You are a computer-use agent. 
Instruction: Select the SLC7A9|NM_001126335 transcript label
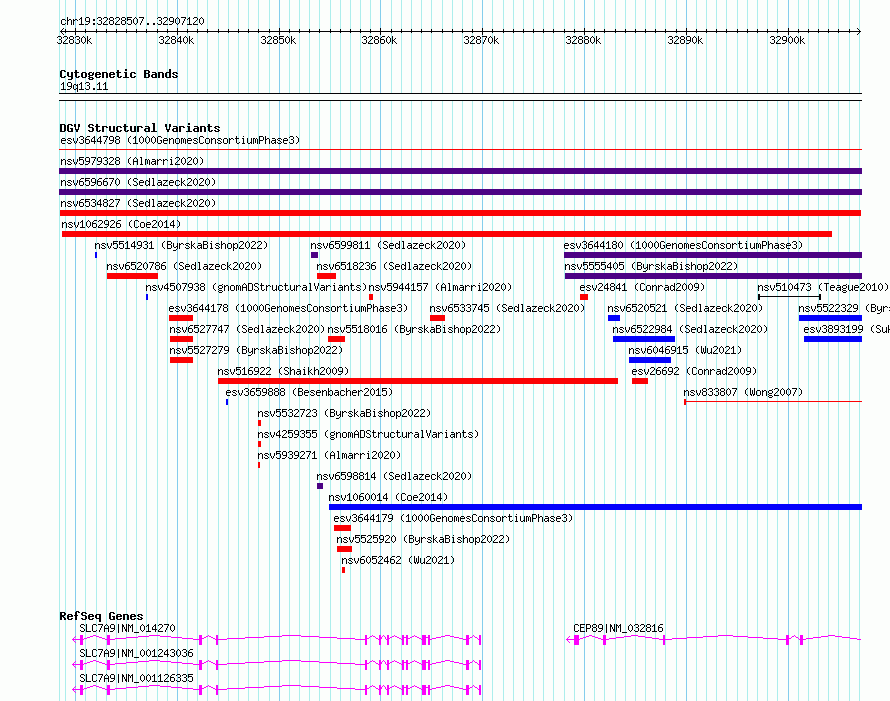[136, 678]
